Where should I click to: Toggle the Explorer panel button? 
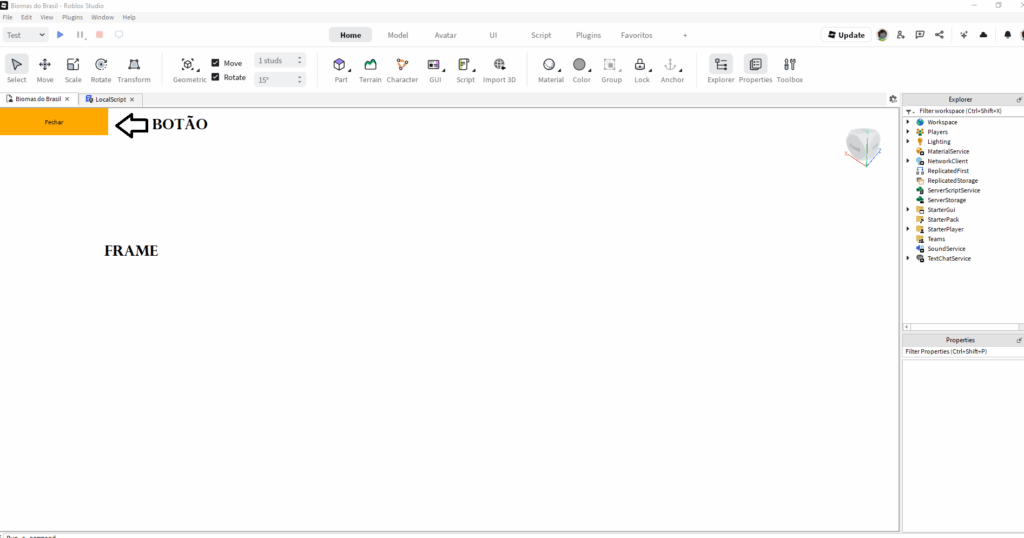click(721, 69)
